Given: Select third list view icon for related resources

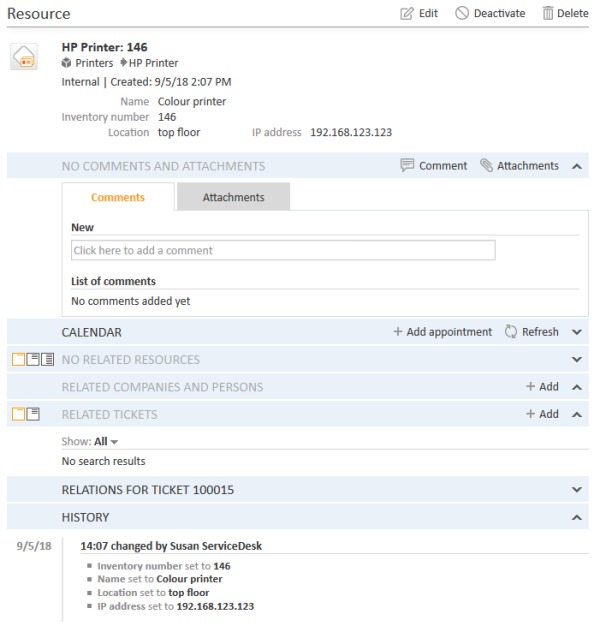Looking at the screenshot, I should tap(47, 360).
